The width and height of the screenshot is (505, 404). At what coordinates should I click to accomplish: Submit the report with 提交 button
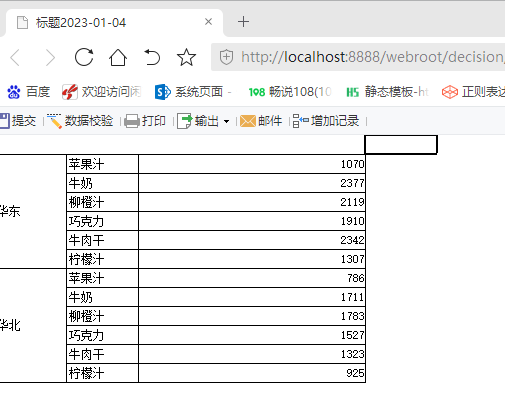pos(18,121)
